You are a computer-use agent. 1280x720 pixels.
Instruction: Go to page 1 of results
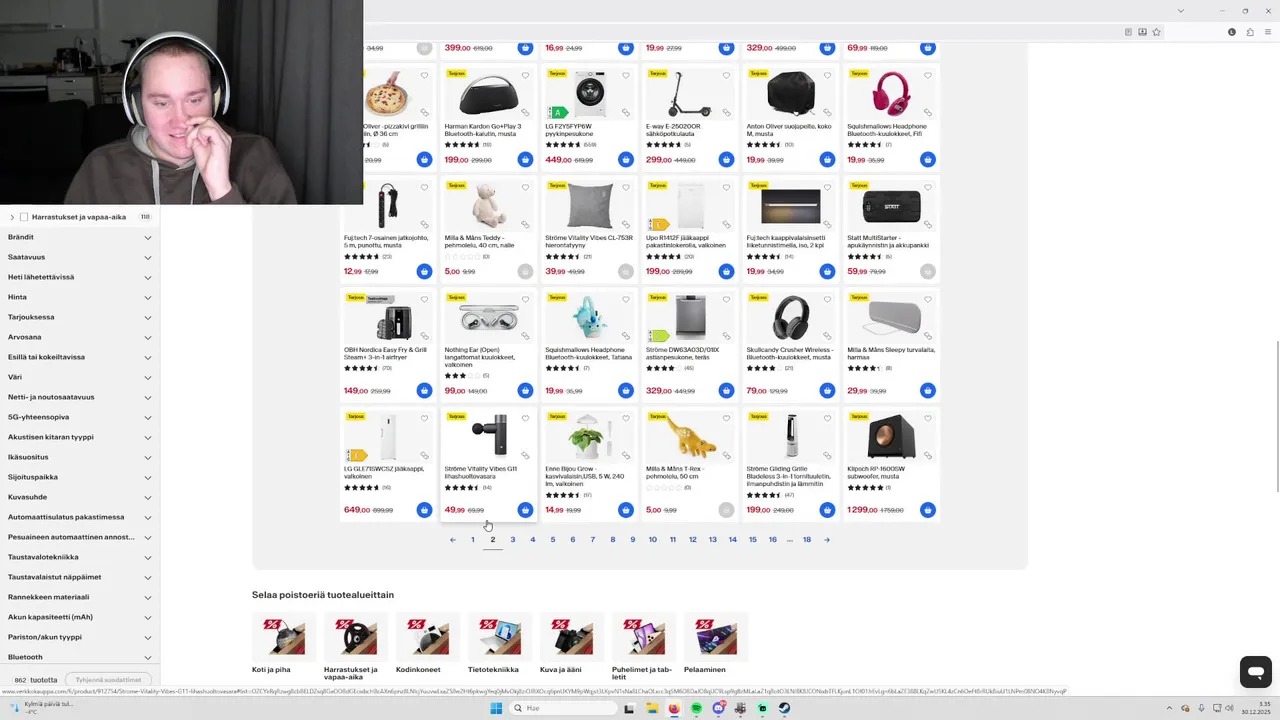(473, 540)
